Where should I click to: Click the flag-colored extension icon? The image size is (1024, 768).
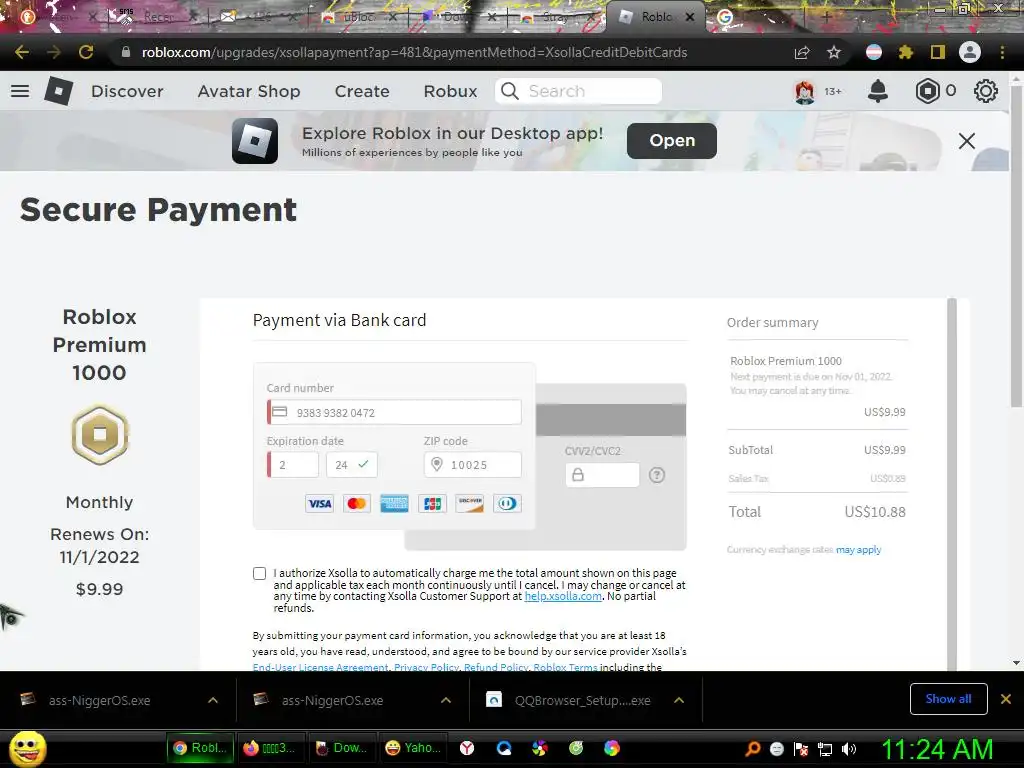pyautogui.click(x=874, y=52)
